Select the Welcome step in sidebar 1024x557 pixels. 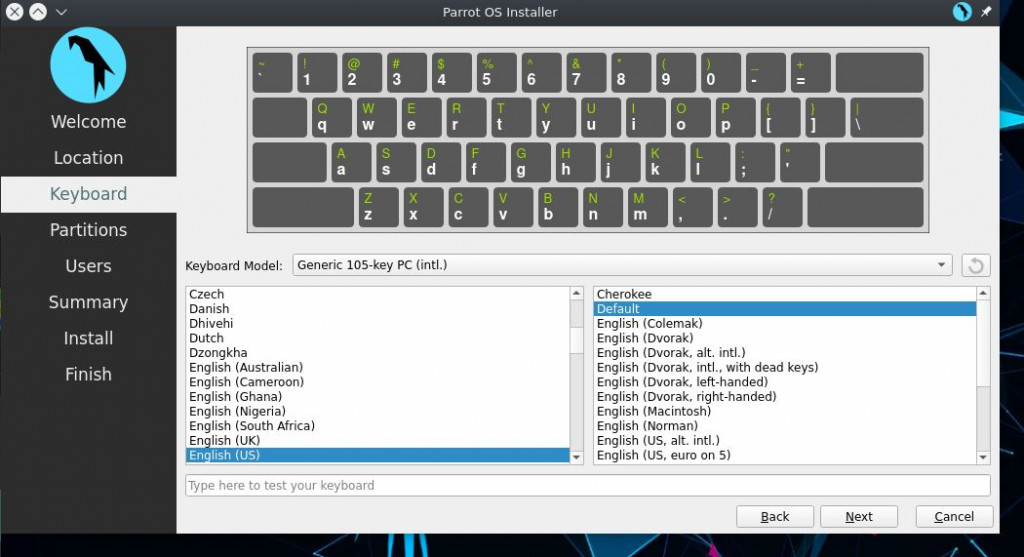(x=88, y=121)
